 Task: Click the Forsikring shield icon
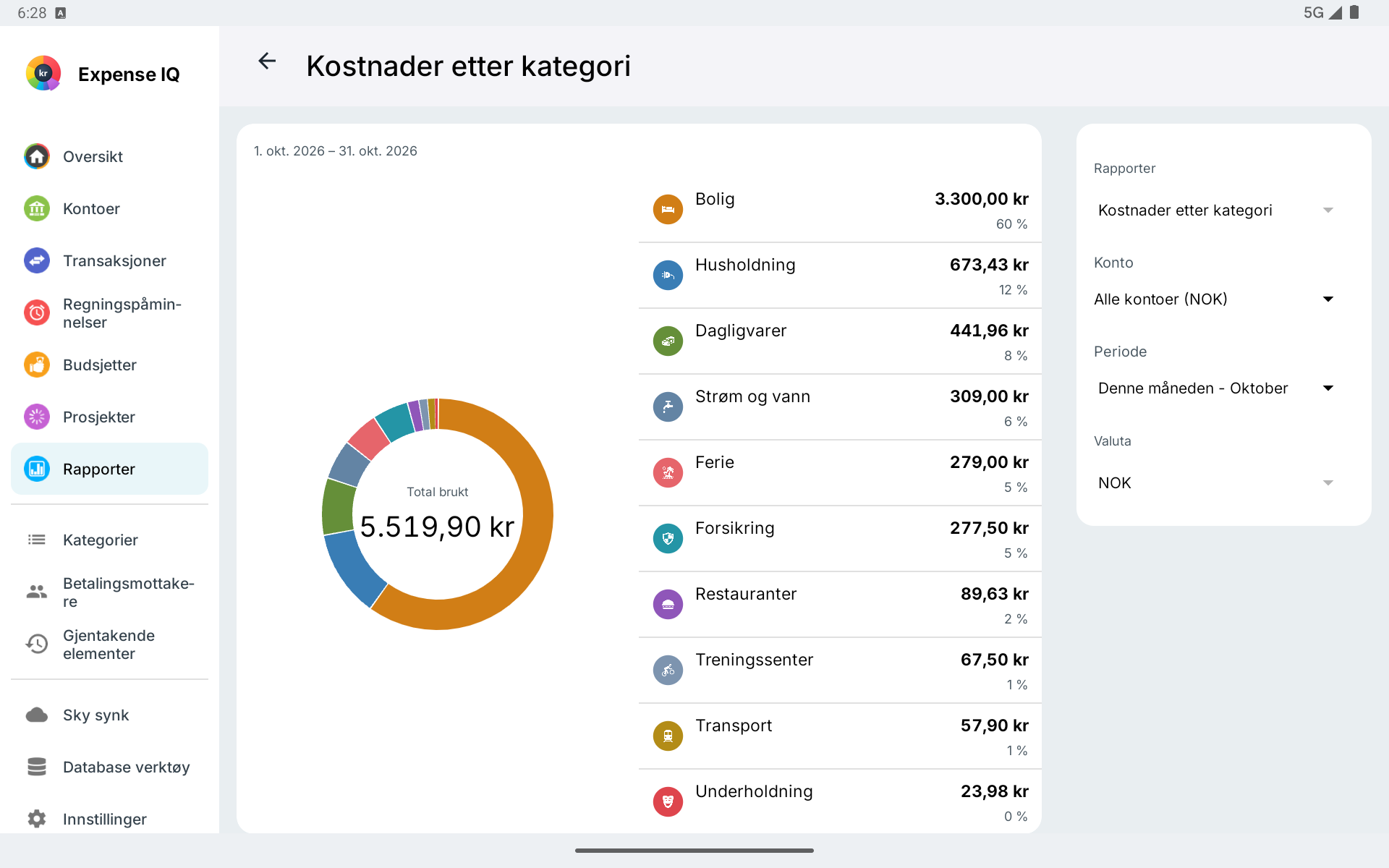click(x=668, y=538)
